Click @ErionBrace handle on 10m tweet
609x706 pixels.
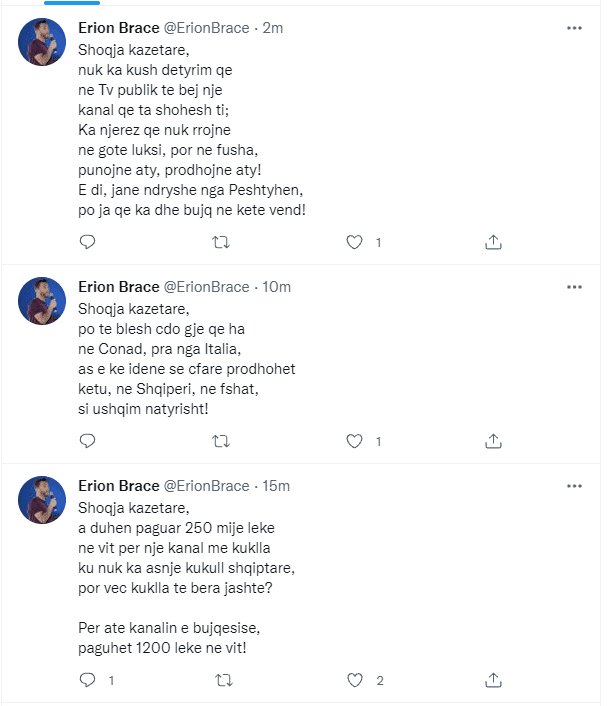205,286
